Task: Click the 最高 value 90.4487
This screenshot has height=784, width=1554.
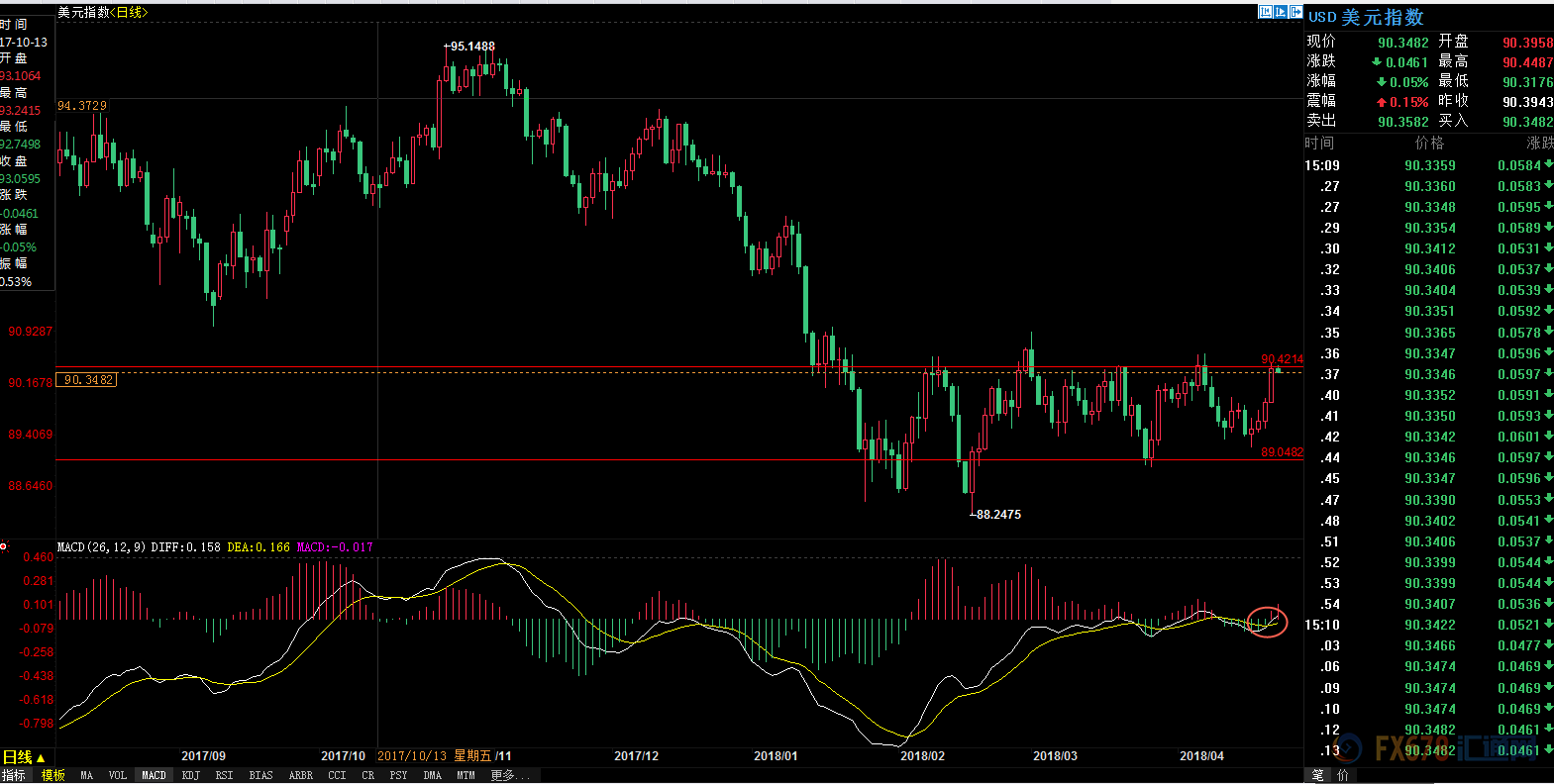Action: click(x=1527, y=62)
